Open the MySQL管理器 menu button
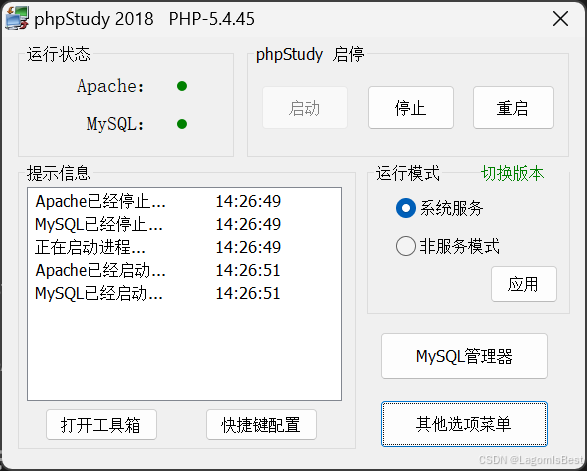Image resolution: width=587 pixels, height=471 pixels. tap(464, 356)
